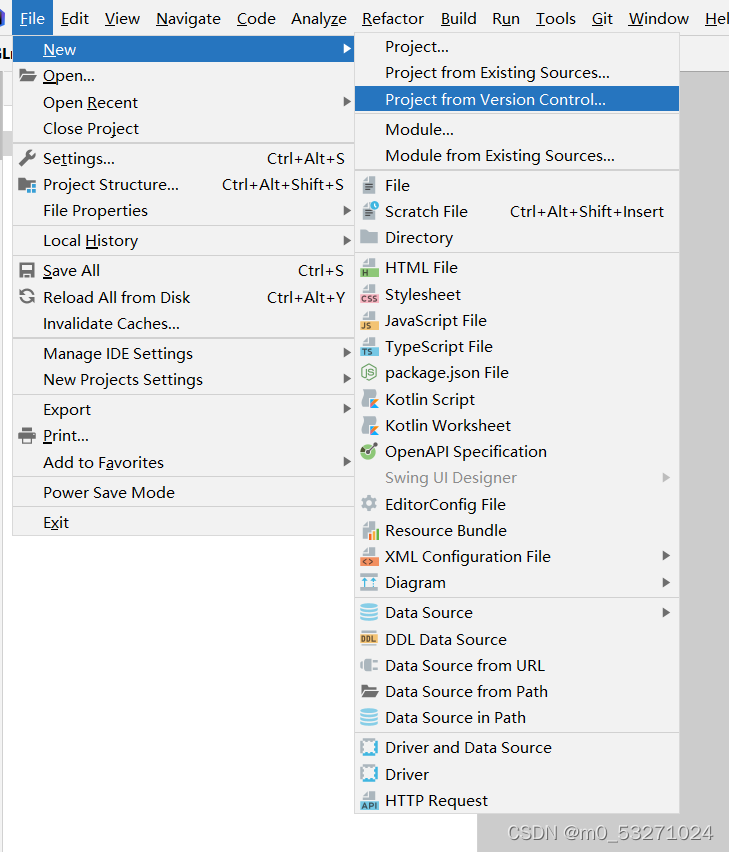
Task: Choose Project from Existing Sources
Action: 517,73
